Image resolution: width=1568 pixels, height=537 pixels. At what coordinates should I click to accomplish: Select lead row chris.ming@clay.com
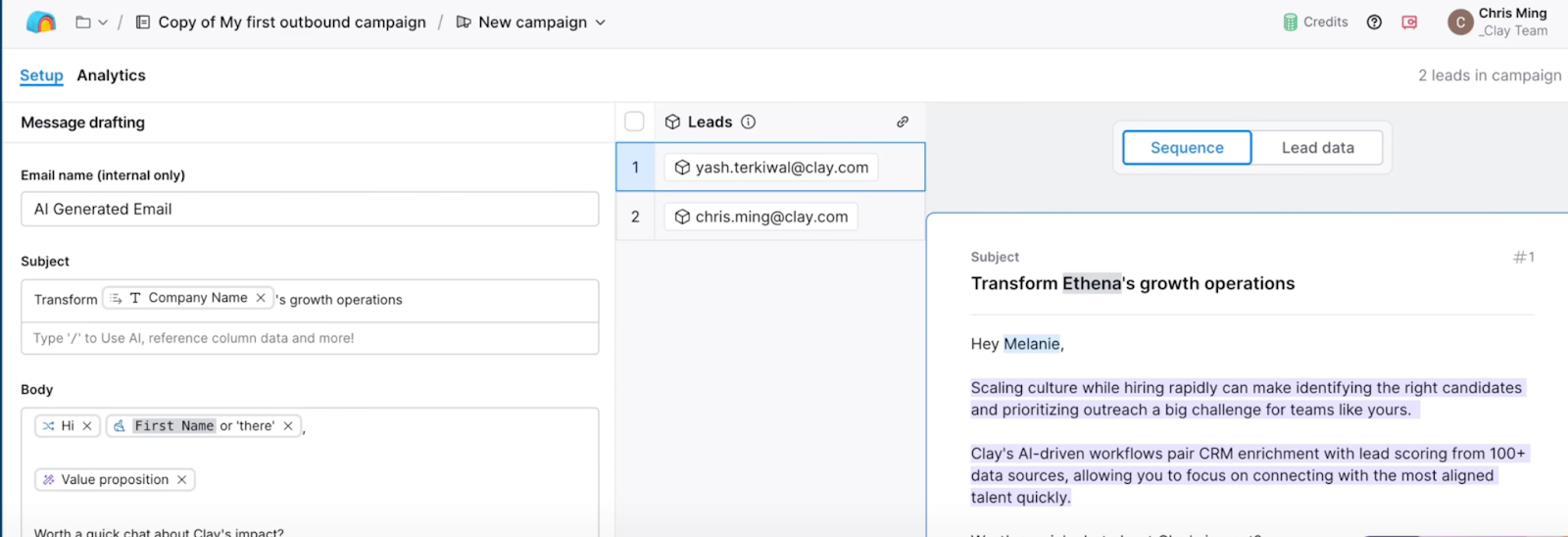click(x=770, y=217)
